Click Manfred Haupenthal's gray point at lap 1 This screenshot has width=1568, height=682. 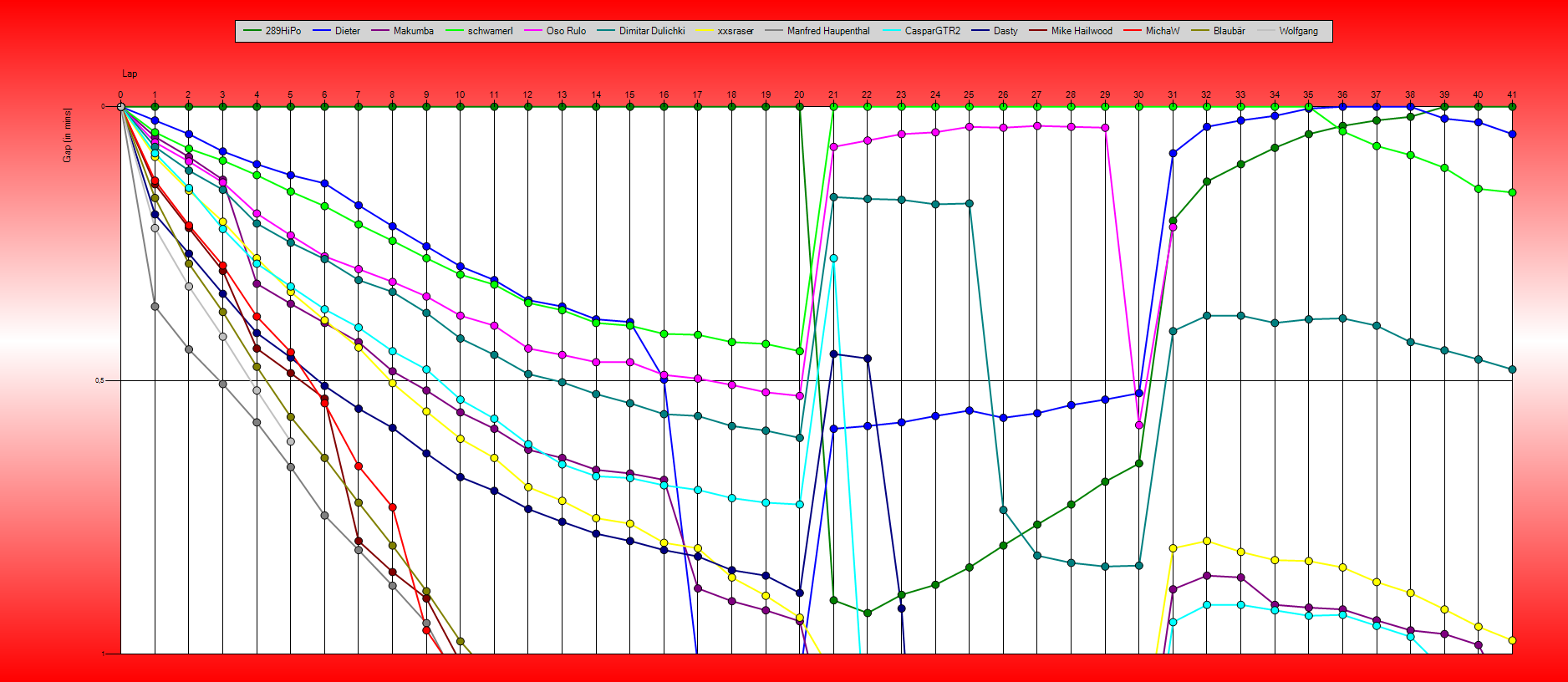pyautogui.click(x=155, y=307)
